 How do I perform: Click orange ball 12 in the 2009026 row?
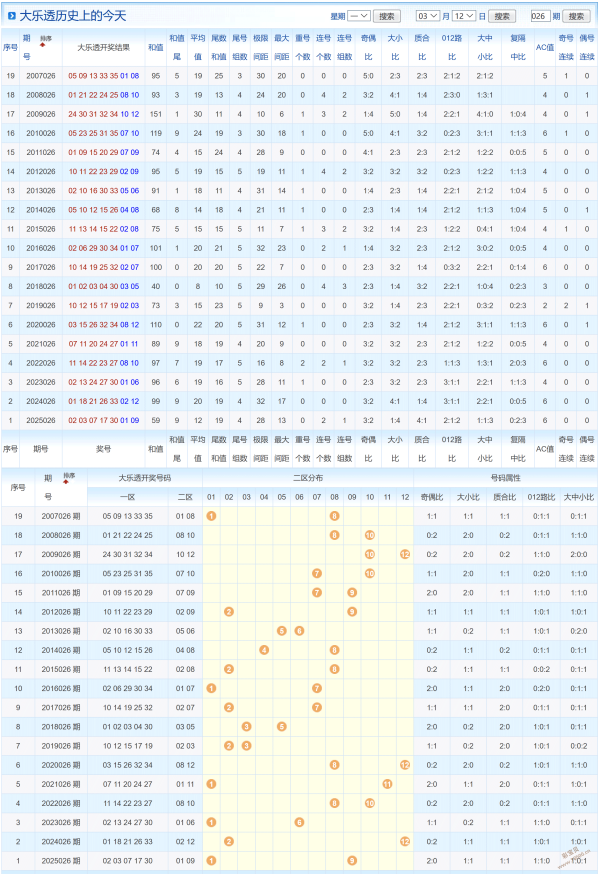click(x=404, y=554)
